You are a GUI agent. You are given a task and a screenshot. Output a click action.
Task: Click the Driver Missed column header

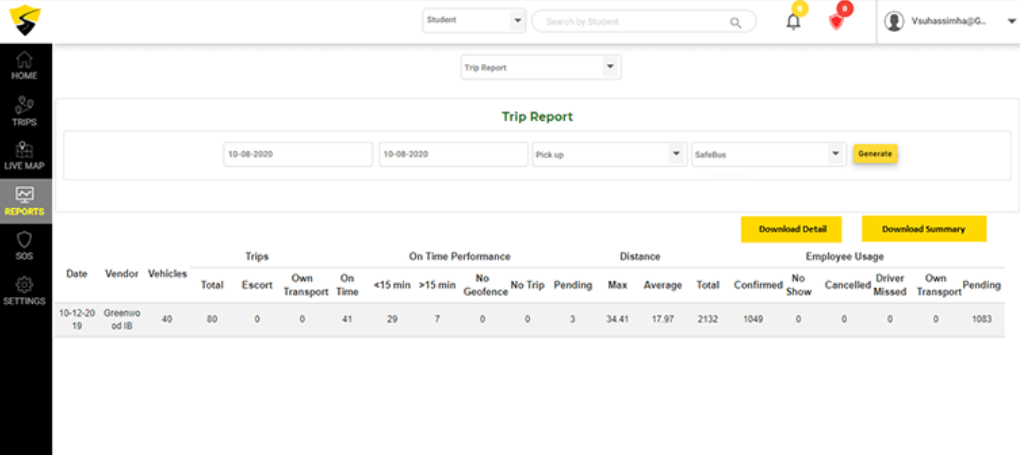coord(889,285)
